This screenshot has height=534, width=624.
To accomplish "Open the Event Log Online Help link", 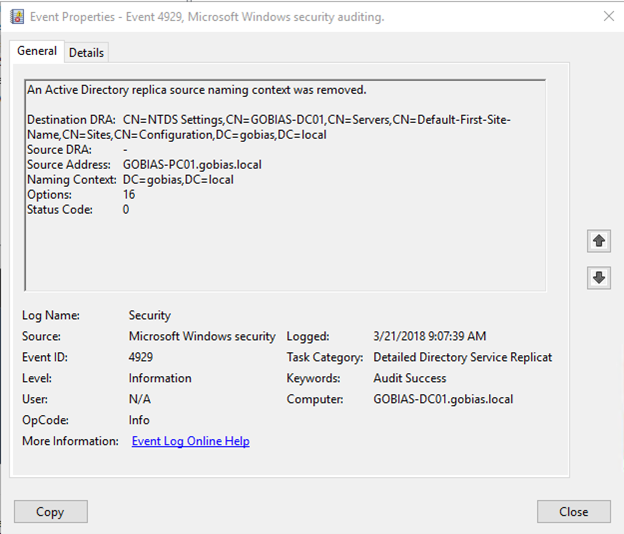I will [x=191, y=441].
